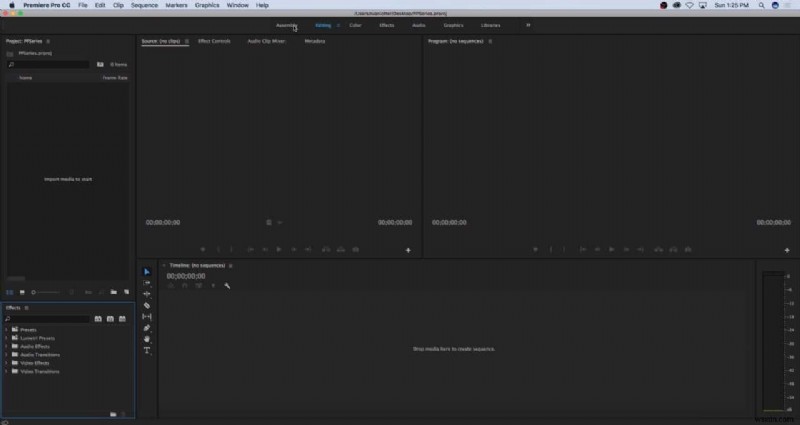Play in the Program monitor
This screenshot has width=800, height=425.
tap(612, 249)
